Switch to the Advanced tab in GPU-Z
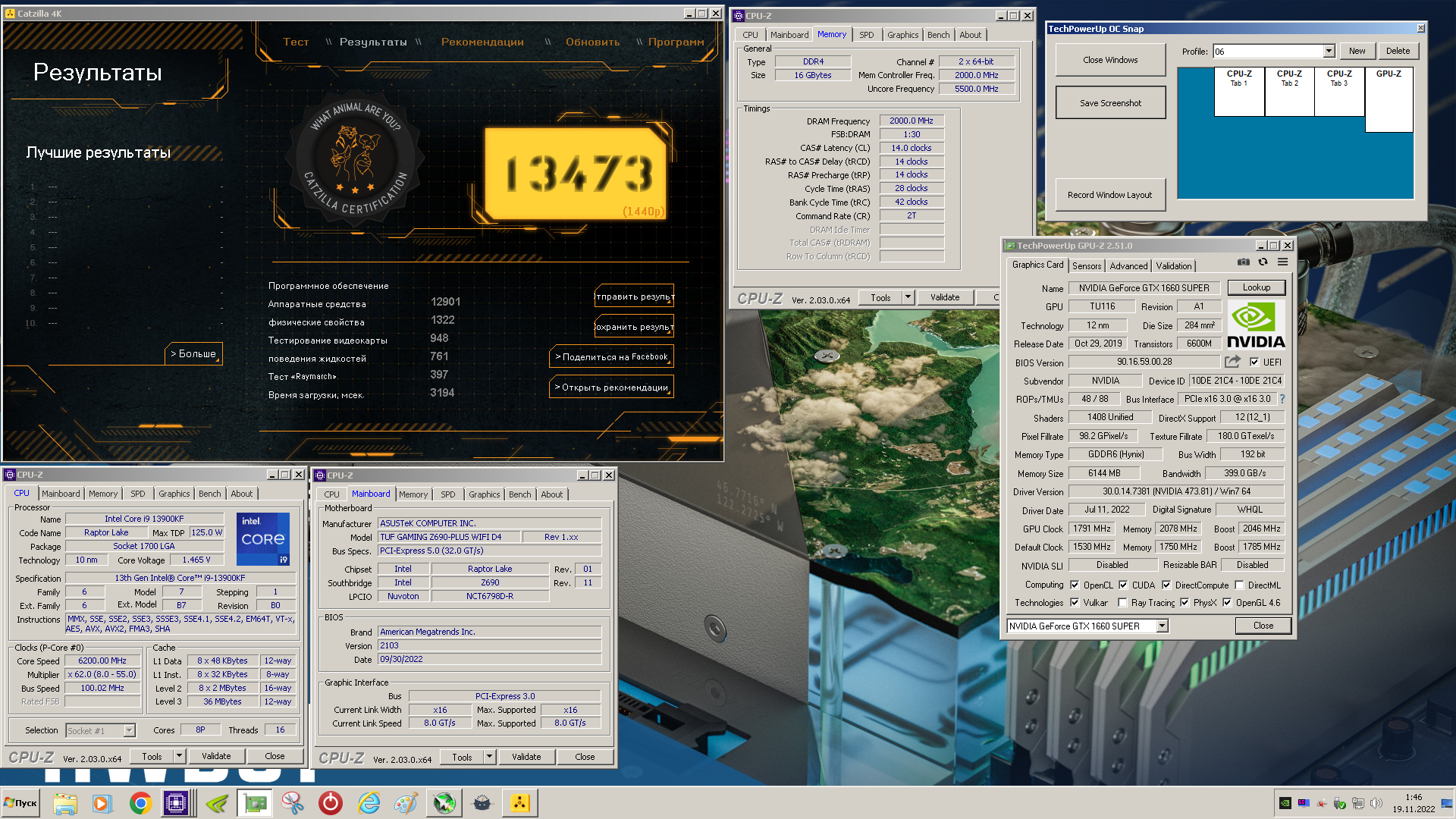Image resolution: width=1456 pixels, height=819 pixels. (1128, 266)
